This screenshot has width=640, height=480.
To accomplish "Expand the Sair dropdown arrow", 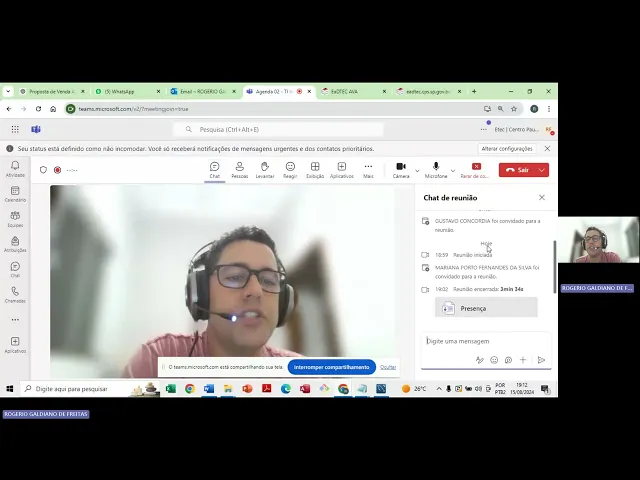I will (x=542, y=170).
